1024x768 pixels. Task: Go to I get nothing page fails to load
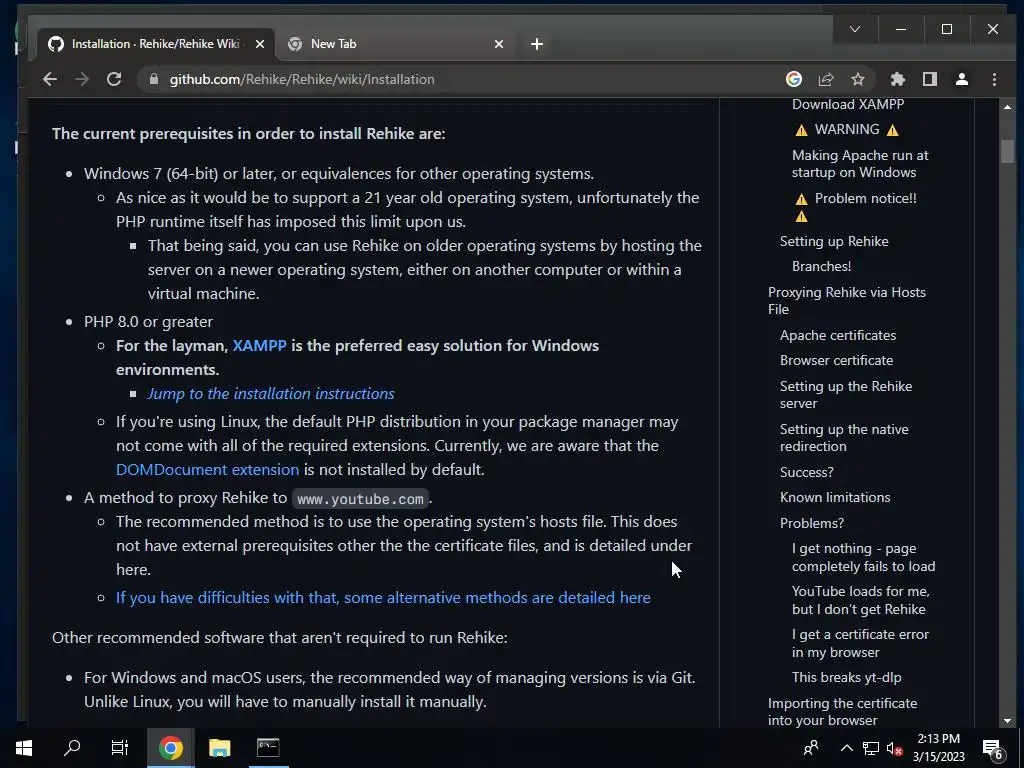tap(863, 558)
